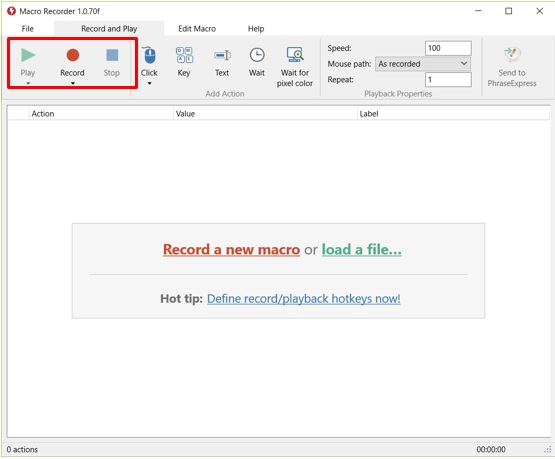Screen dimensions: 555x459
Task: Open the Mouse path combo box
Action: tap(423, 64)
